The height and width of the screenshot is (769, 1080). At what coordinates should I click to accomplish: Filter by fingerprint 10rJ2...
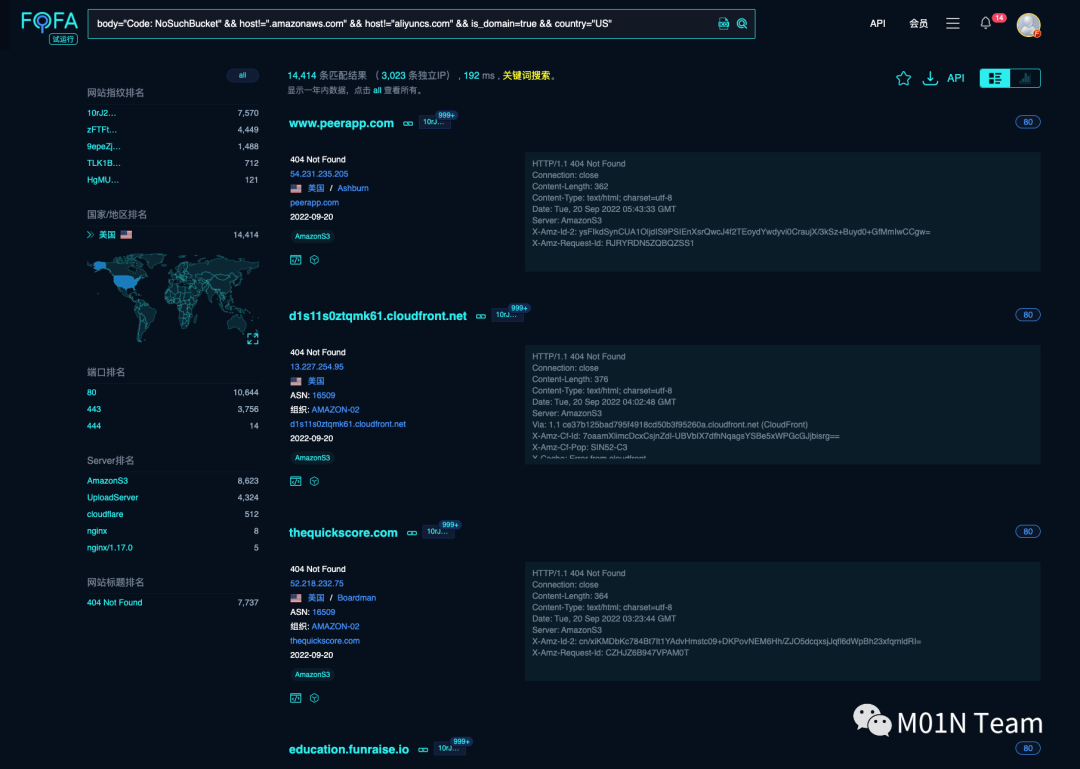[x=101, y=113]
